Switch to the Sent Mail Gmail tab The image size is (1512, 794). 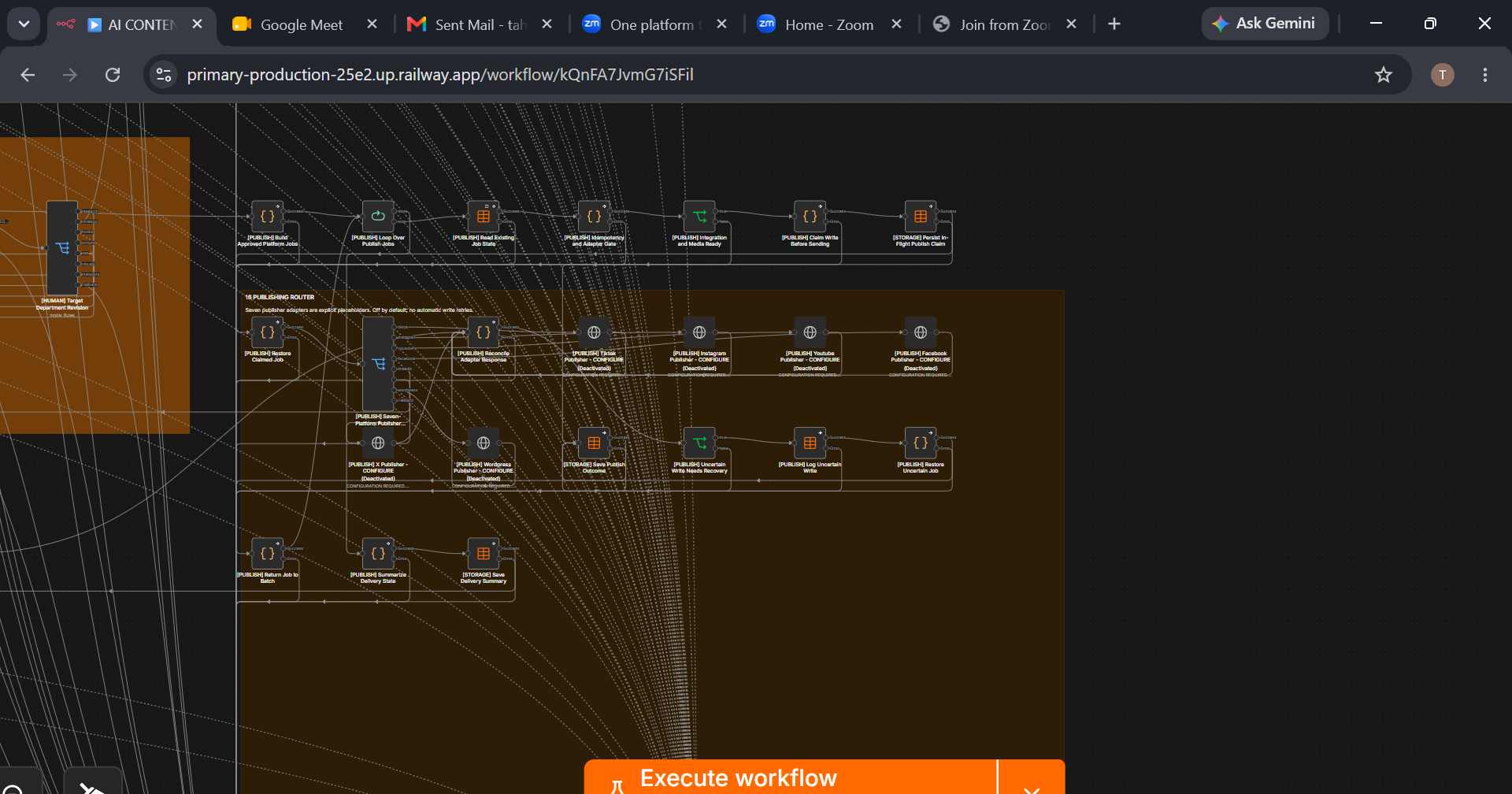(481, 24)
